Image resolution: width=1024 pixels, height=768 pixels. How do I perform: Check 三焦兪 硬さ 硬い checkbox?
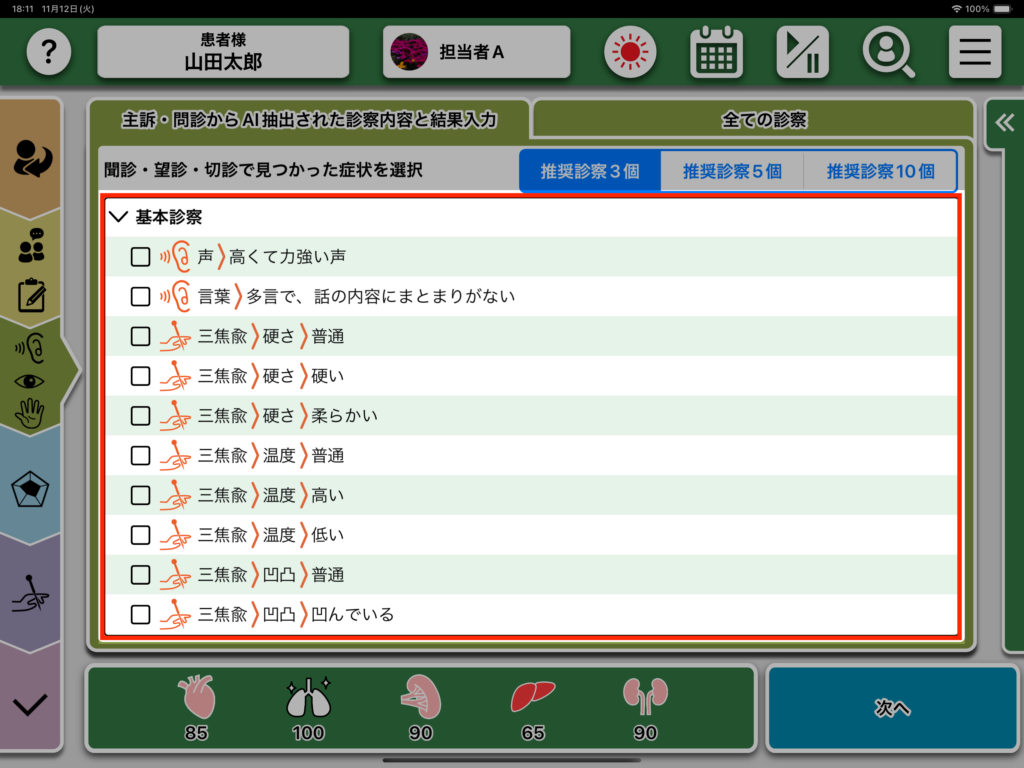[141, 376]
